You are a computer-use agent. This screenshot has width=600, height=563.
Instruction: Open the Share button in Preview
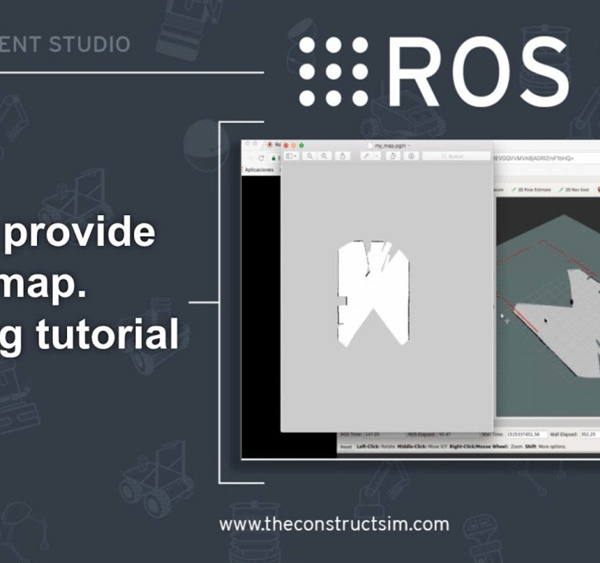342,156
